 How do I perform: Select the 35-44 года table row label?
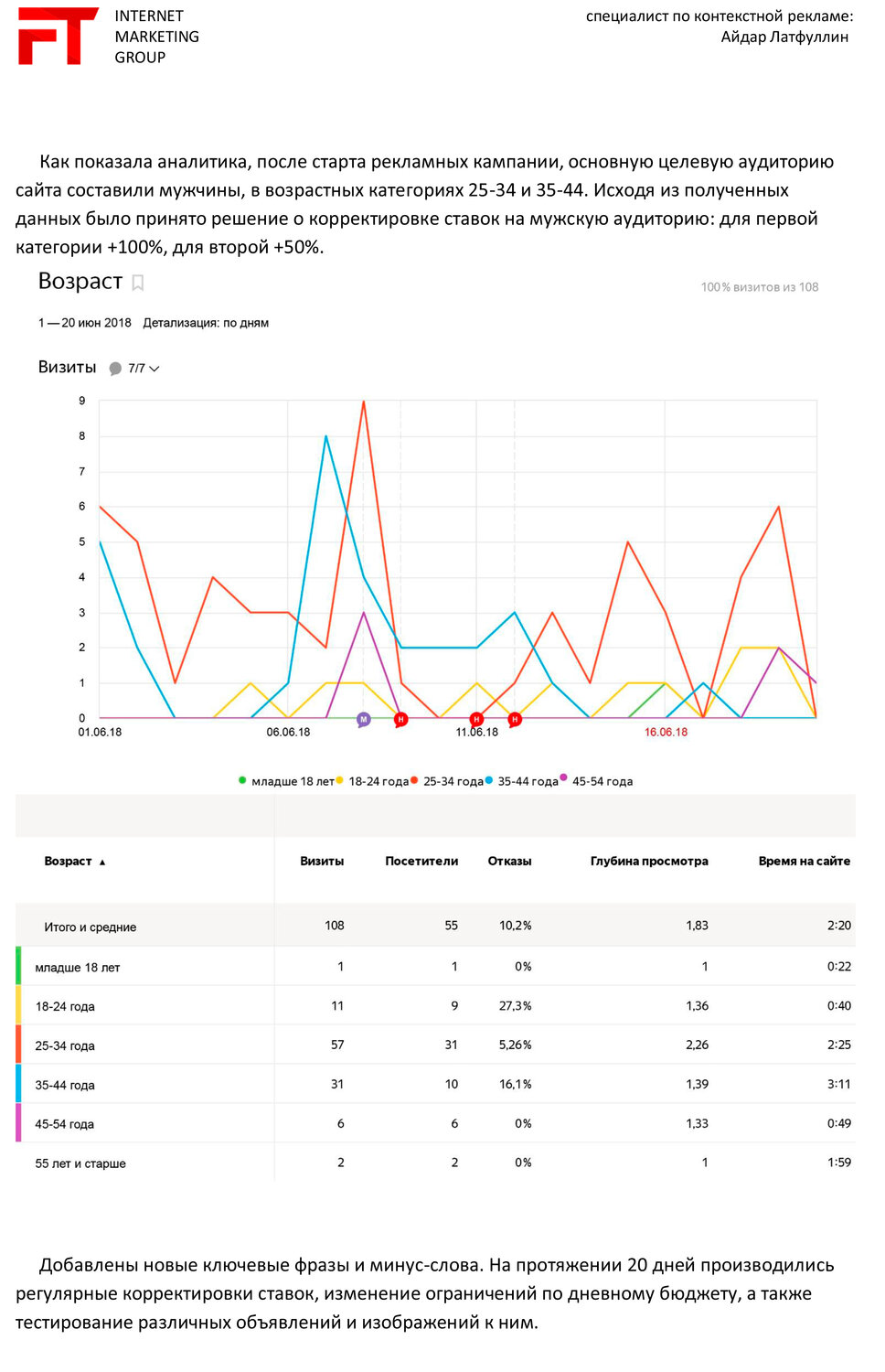pos(65,1085)
